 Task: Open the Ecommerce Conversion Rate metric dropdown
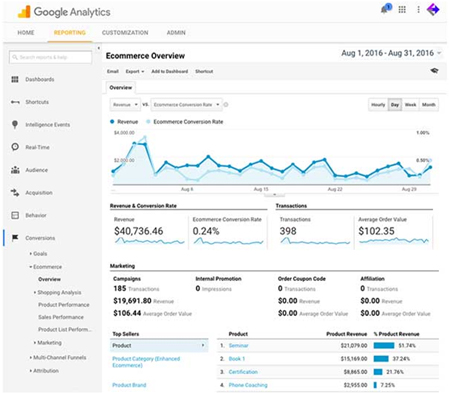[186, 105]
